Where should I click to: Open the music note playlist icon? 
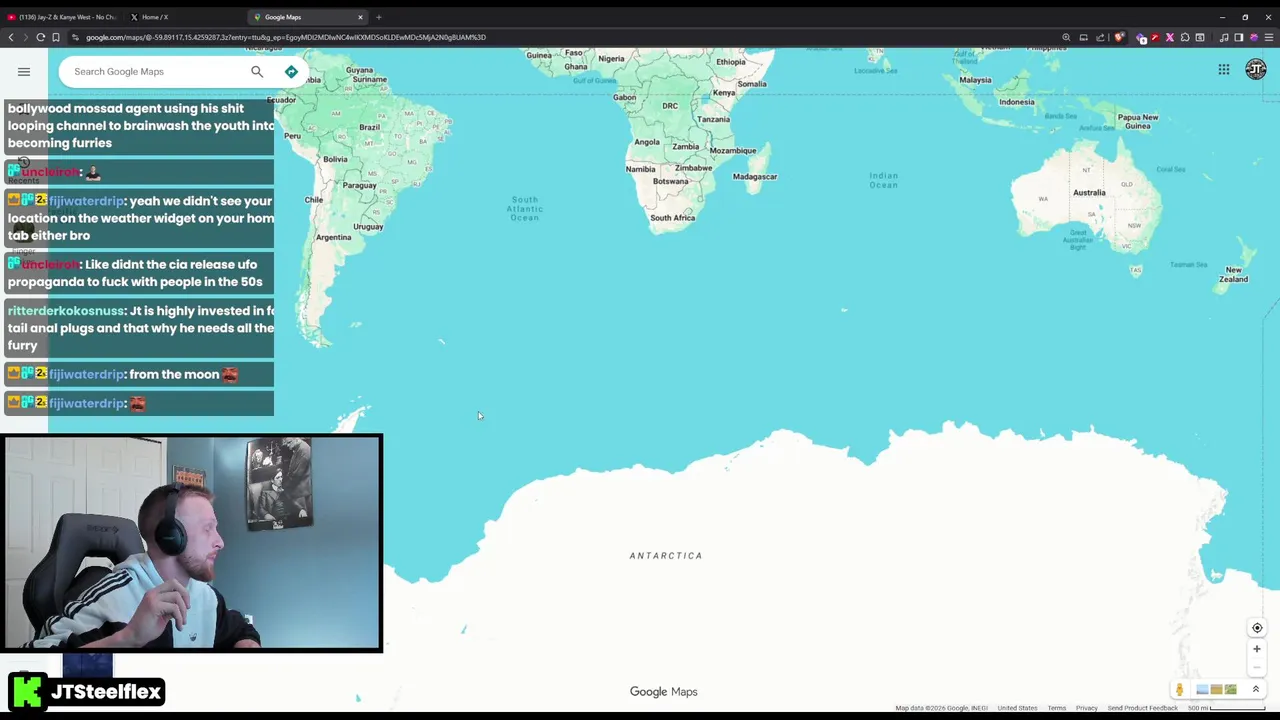click(x=1224, y=37)
